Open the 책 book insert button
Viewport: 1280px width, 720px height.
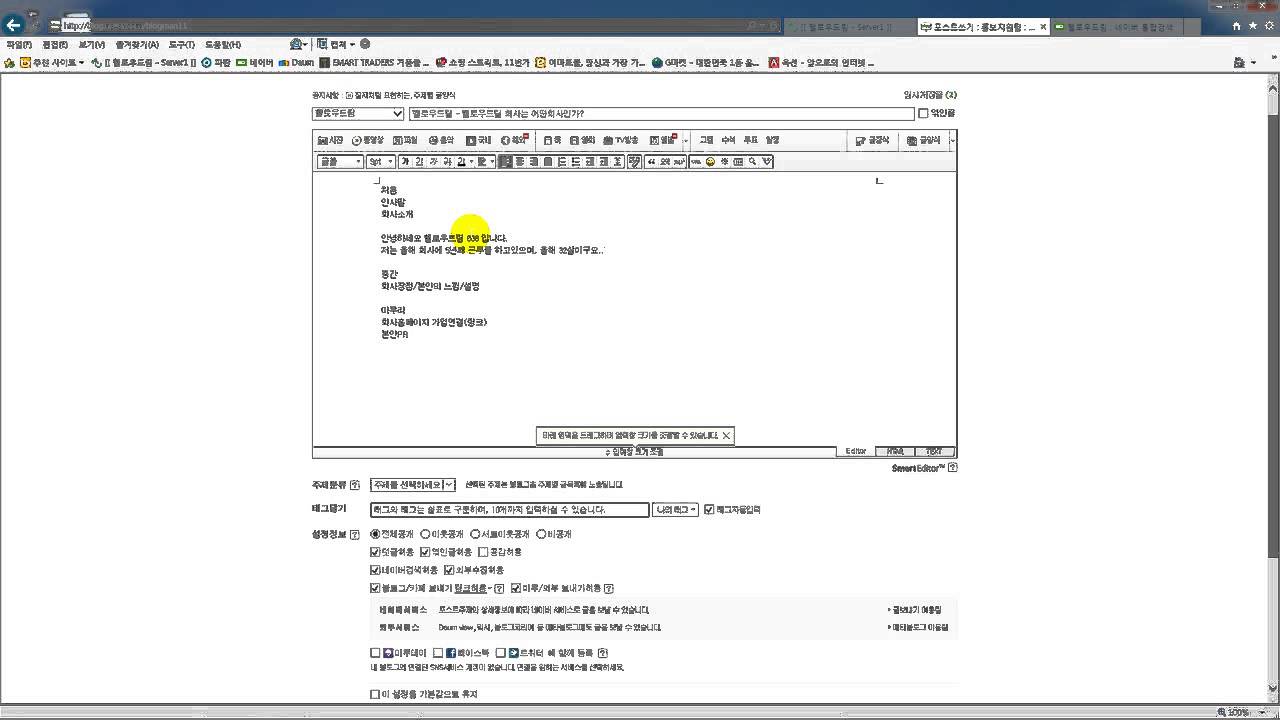pyautogui.click(x=552, y=140)
